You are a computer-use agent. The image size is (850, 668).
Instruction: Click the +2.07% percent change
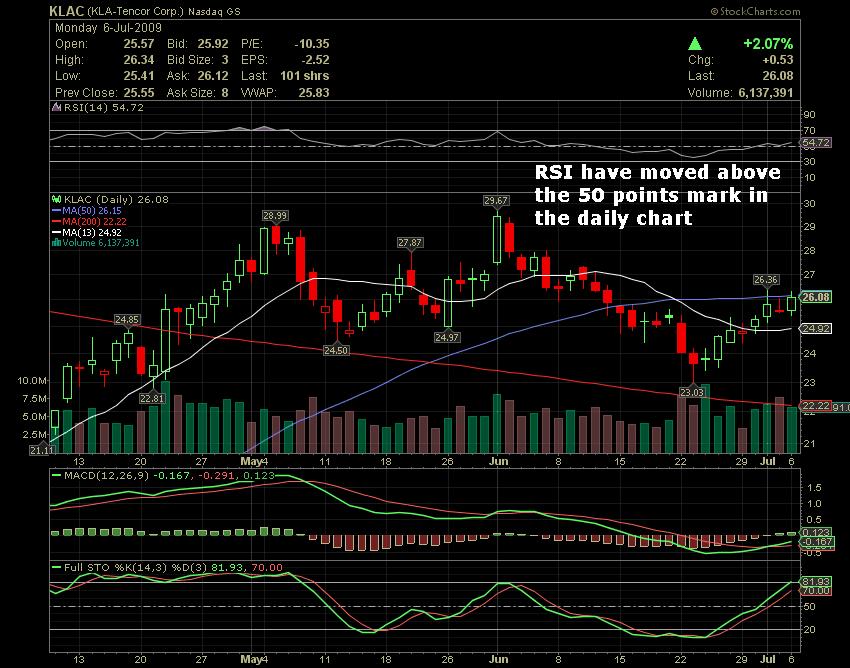click(768, 44)
